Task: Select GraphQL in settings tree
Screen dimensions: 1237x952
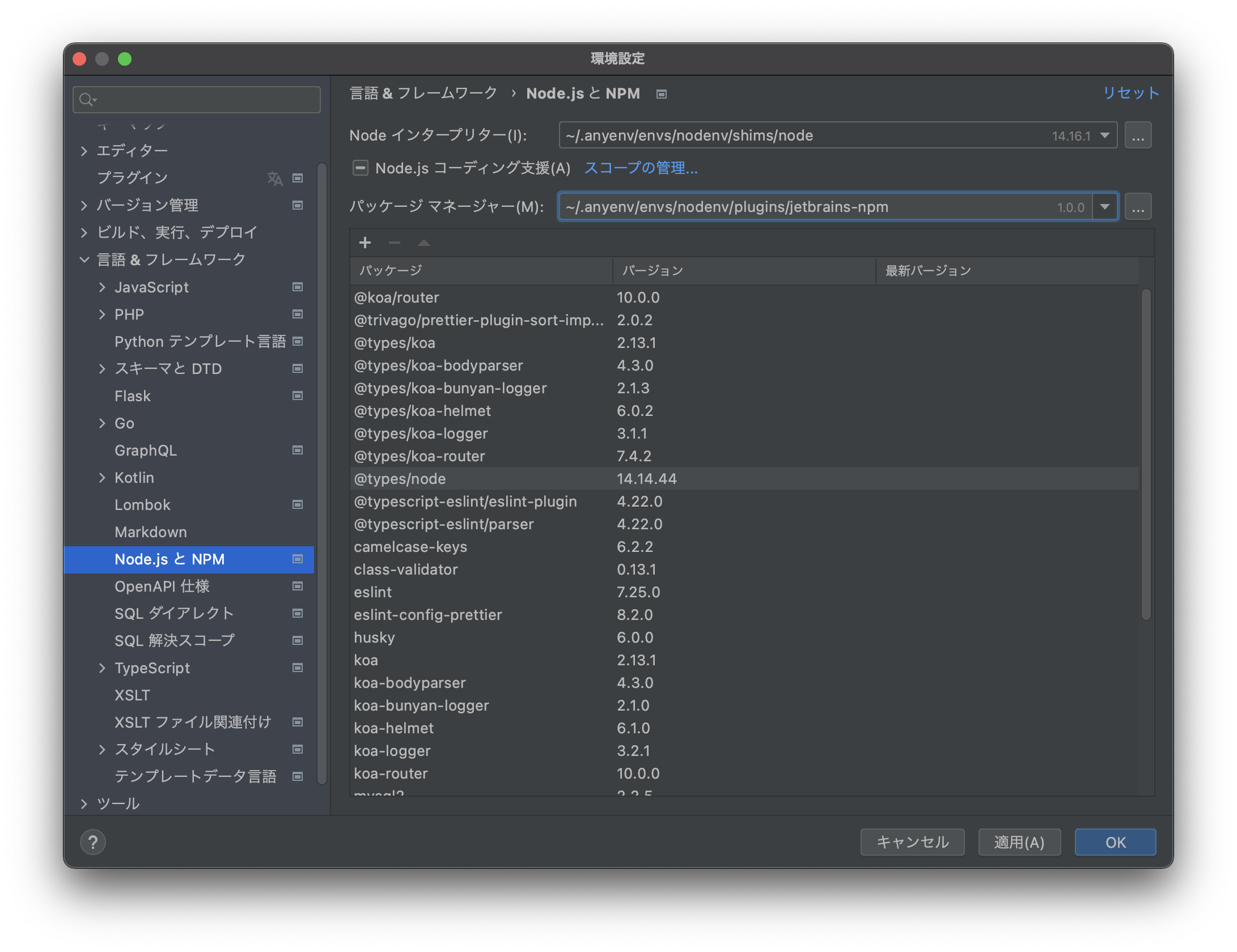Action: coord(189,450)
